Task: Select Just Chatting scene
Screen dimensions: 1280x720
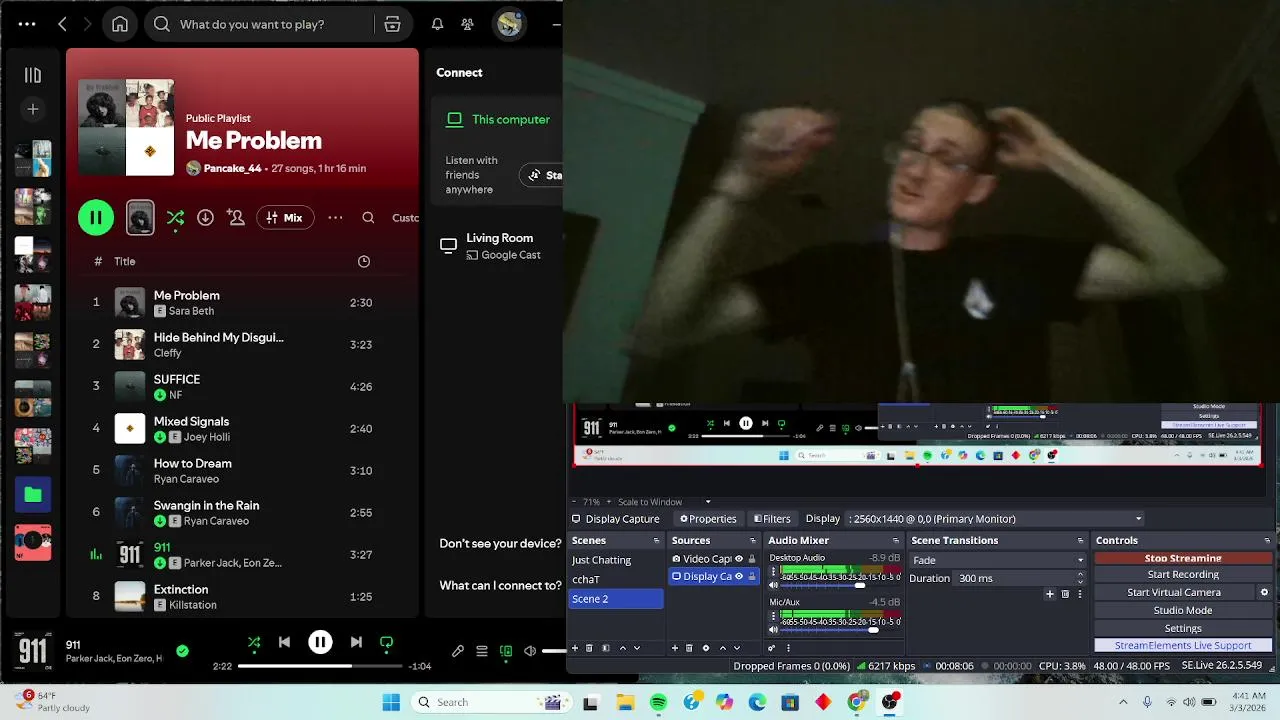Action: (615, 560)
